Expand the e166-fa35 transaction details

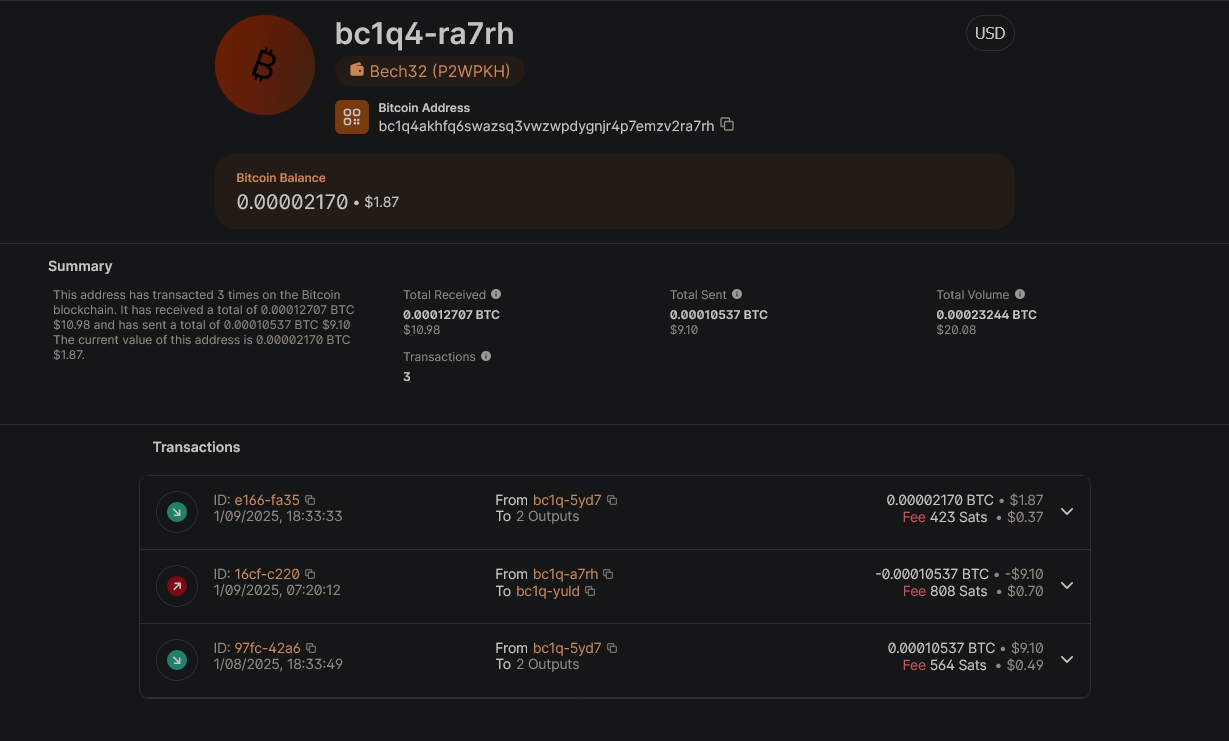point(1067,512)
